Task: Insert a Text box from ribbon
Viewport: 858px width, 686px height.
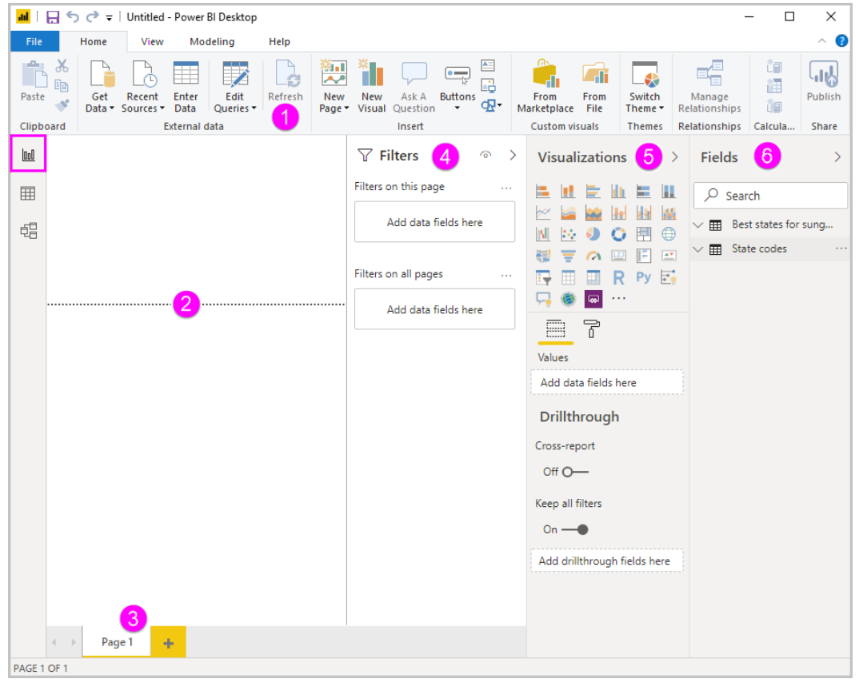Action: [x=488, y=66]
